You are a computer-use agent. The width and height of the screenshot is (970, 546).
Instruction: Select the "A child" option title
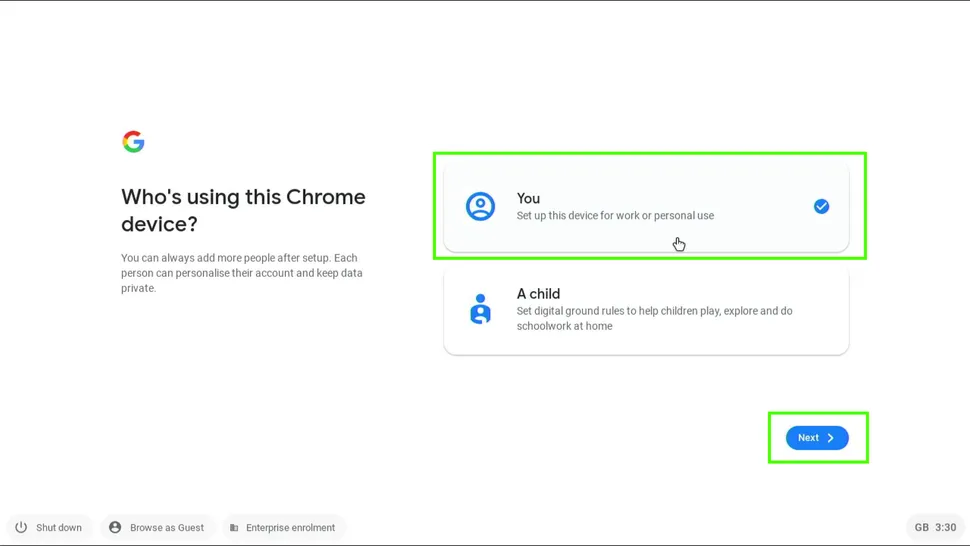click(538, 293)
